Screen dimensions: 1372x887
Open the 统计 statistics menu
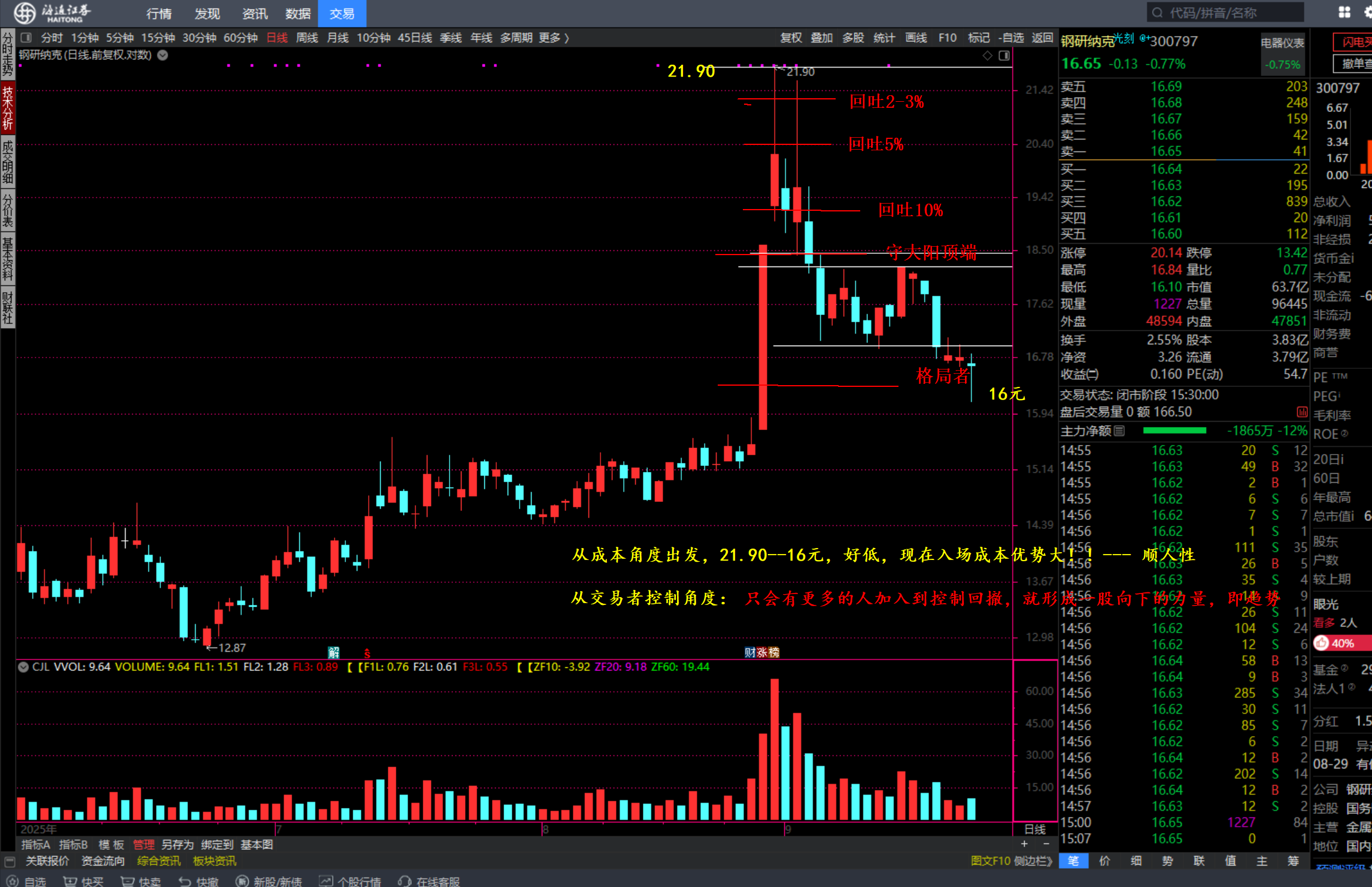tap(884, 38)
